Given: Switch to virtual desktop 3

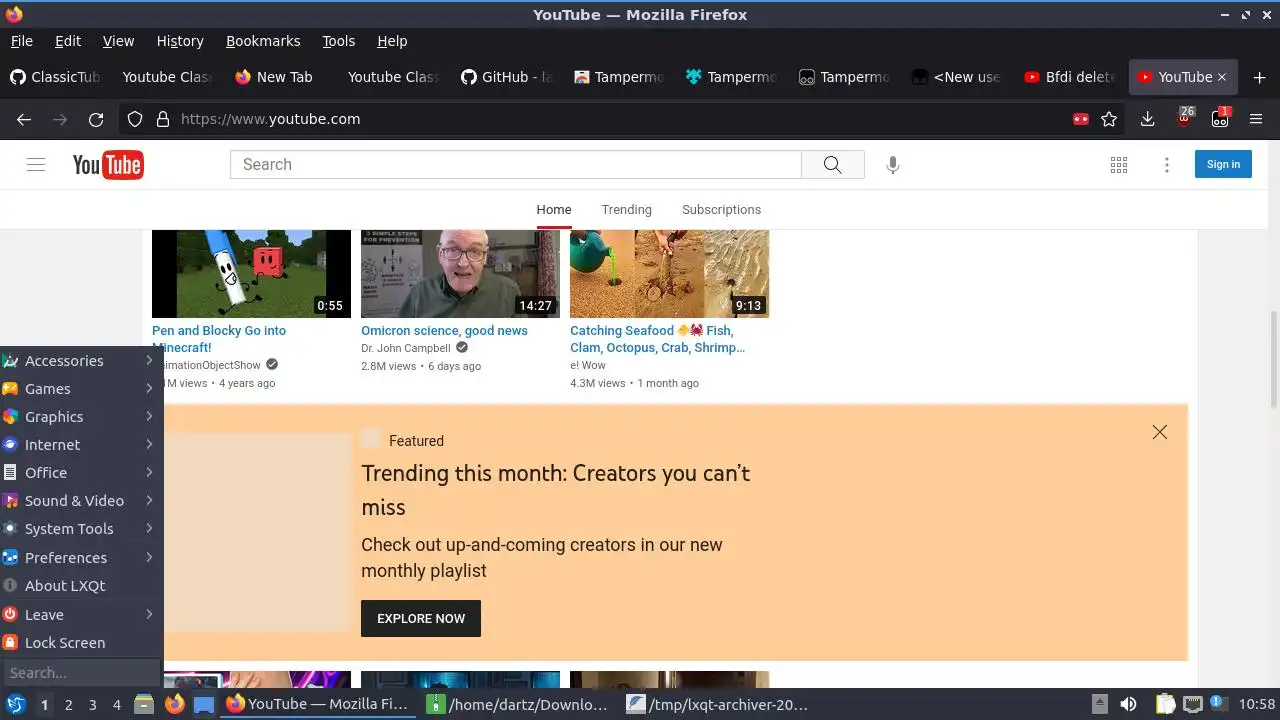Looking at the screenshot, I should pyautogui.click(x=93, y=704).
